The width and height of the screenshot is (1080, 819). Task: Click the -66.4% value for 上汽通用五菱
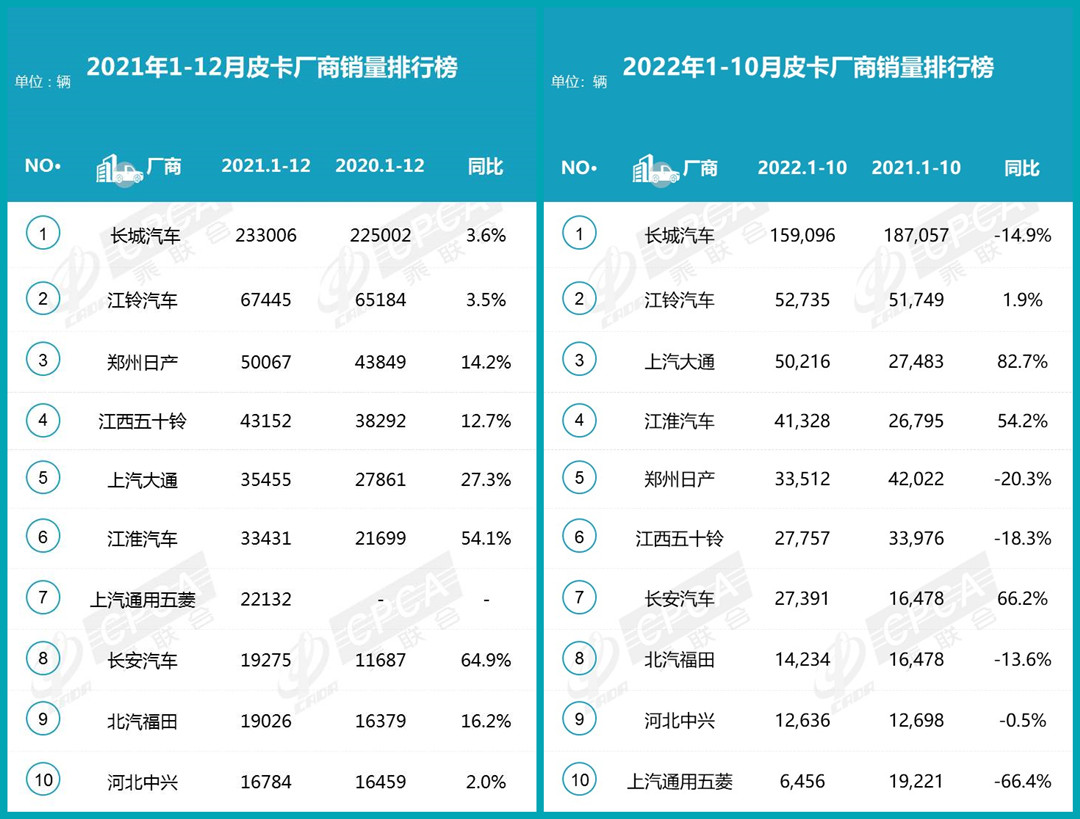(x=1021, y=781)
